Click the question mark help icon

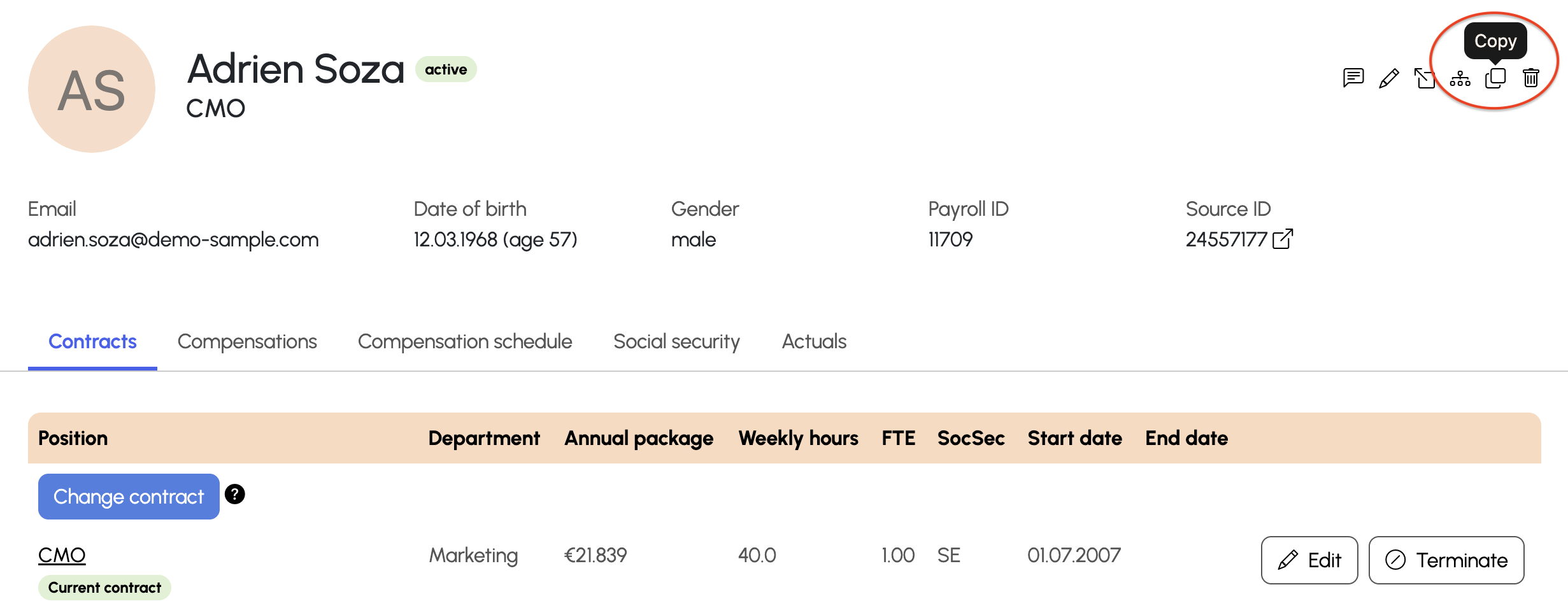click(x=235, y=494)
